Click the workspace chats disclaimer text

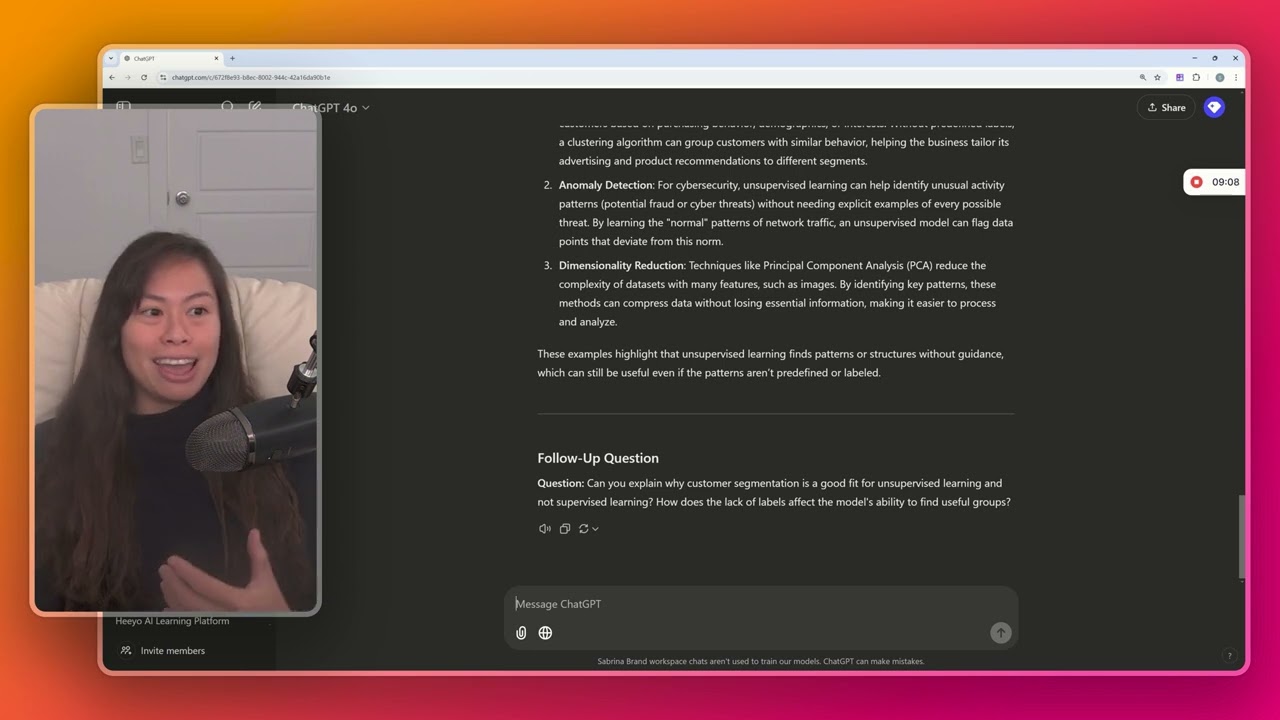761,661
